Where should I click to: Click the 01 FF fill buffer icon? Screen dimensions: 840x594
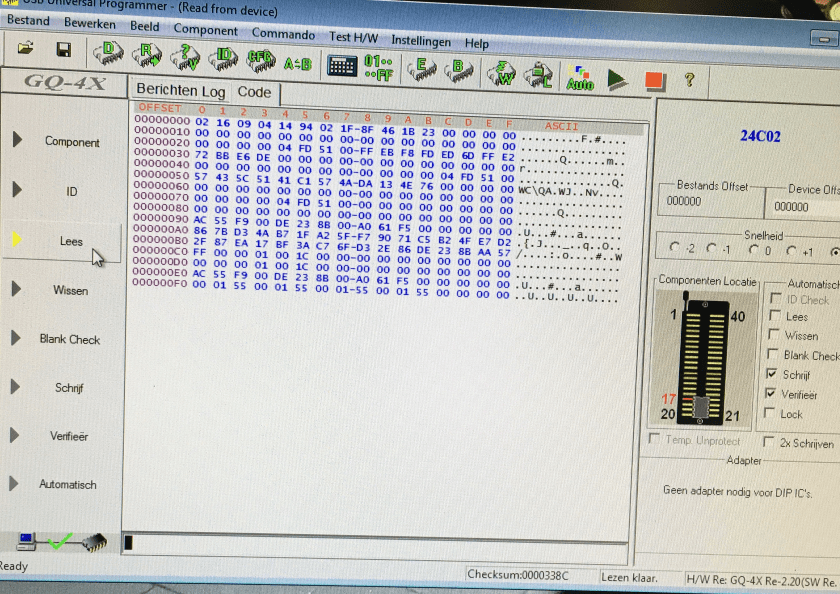(379, 68)
